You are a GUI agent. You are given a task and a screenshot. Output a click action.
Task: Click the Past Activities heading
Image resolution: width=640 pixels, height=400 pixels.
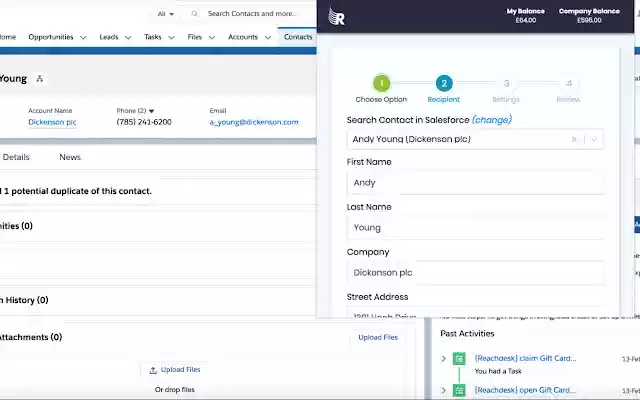[467, 334]
